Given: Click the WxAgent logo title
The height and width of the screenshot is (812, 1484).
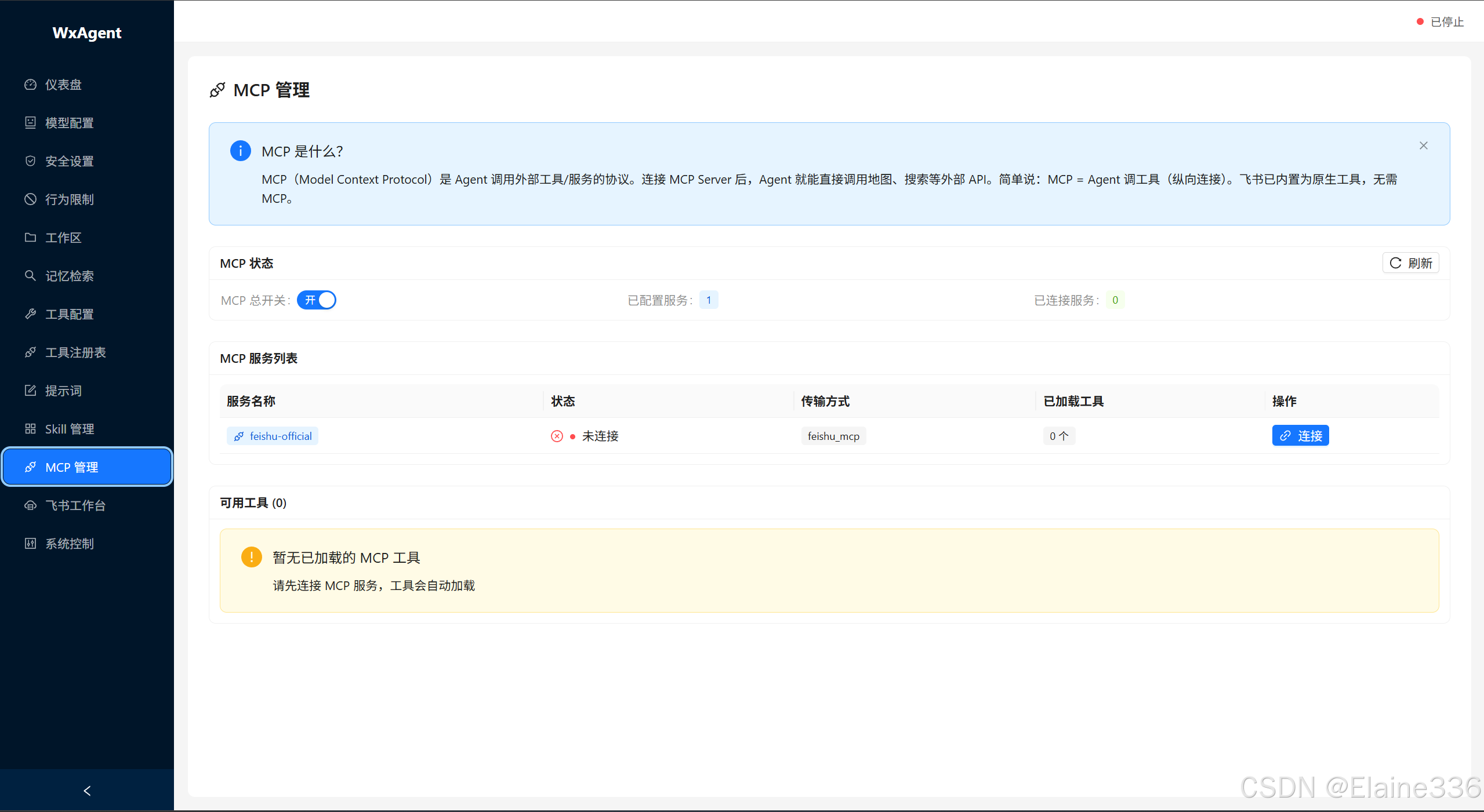Looking at the screenshot, I should [x=87, y=33].
